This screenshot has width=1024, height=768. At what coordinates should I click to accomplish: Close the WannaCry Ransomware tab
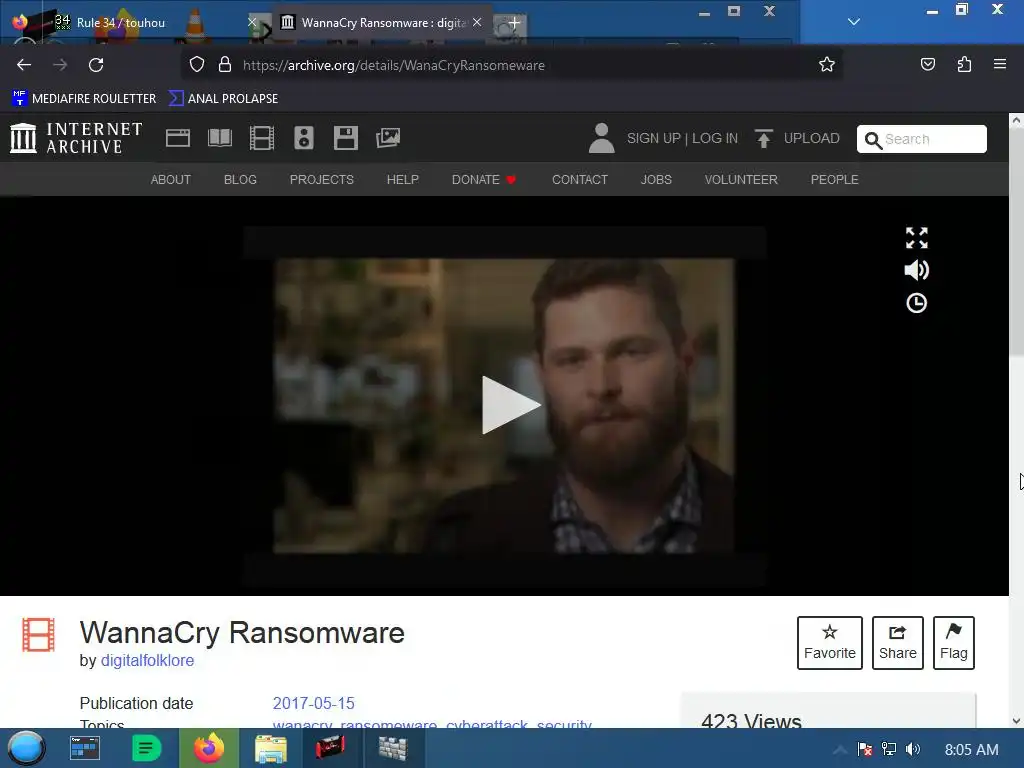[x=477, y=23]
